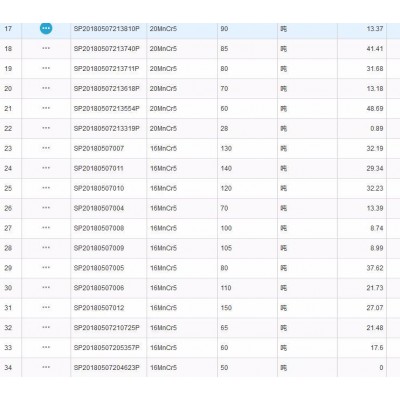The width and height of the screenshot is (400, 400).
Task: Open the more-options dots for row 34
Action: [x=46, y=367]
